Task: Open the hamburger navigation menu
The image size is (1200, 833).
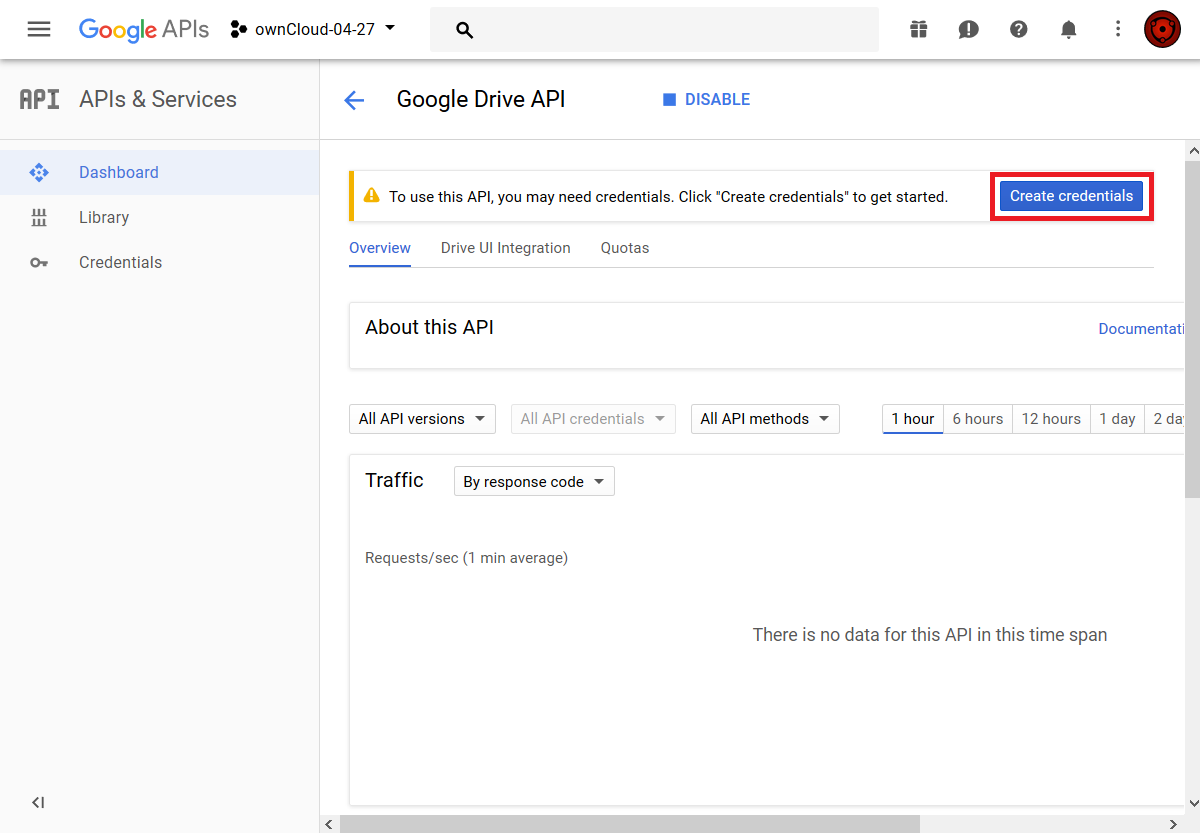Action: (x=39, y=29)
